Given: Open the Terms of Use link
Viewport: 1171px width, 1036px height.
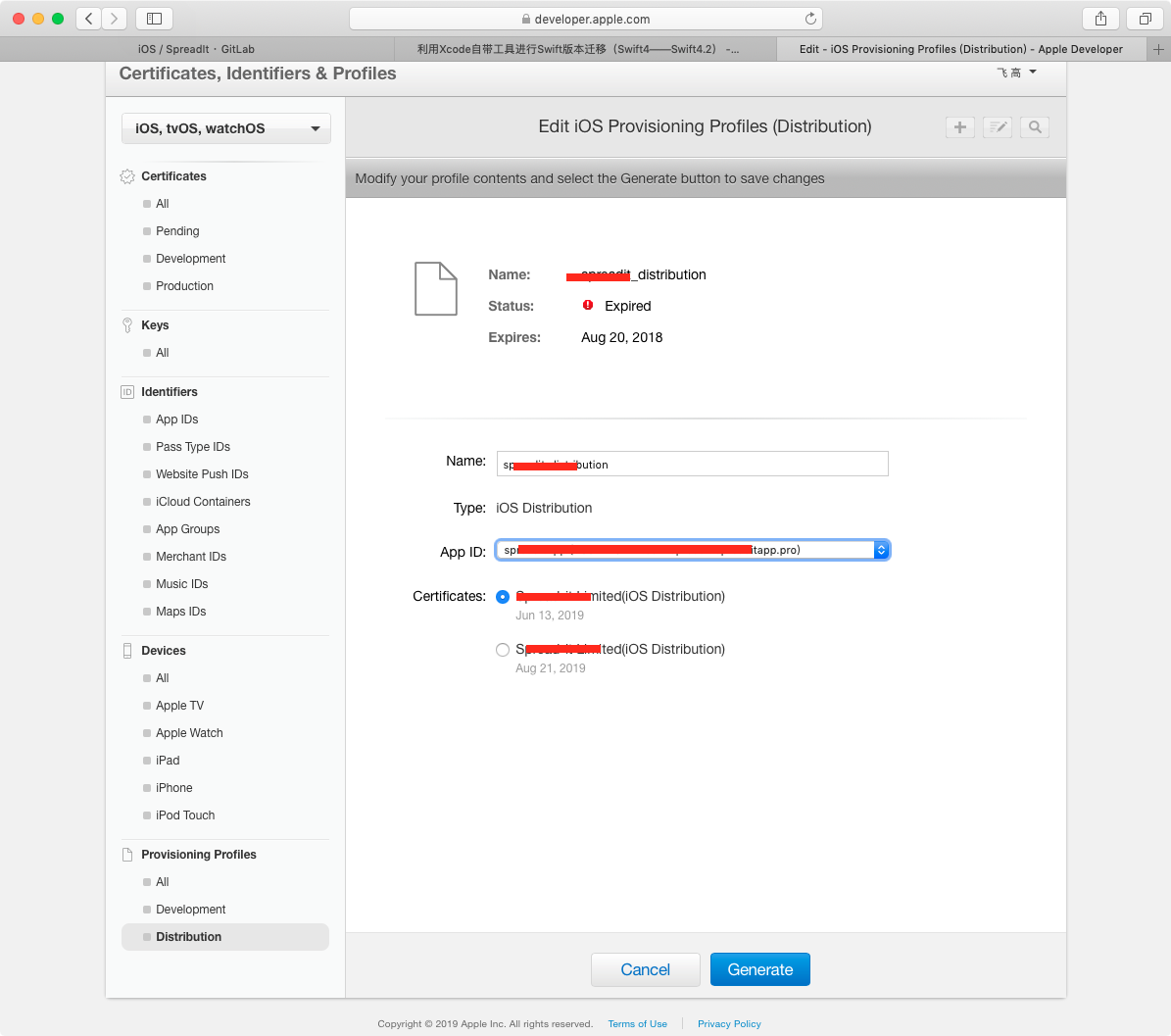Looking at the screenshot, I should [x=637, y=1024].
